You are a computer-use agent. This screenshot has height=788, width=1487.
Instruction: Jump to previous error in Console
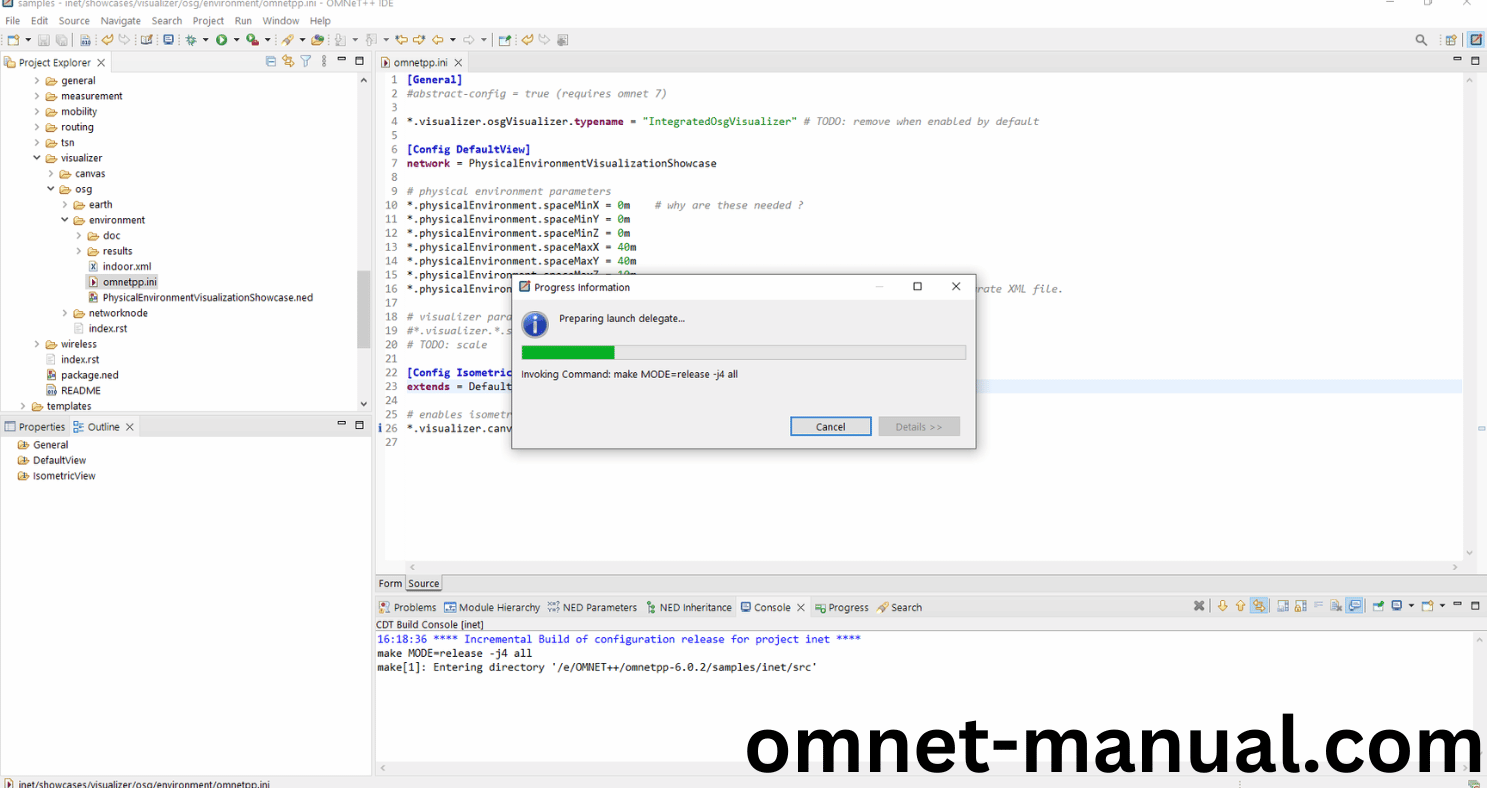(x=1240, y=606)
